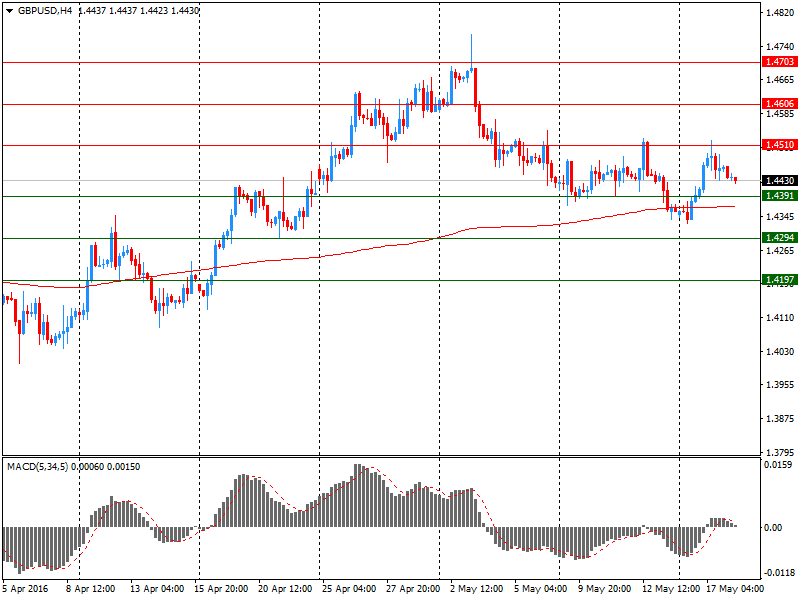
Task: Click the 15 Apr 20:00 time label
Action: [221, 589]
